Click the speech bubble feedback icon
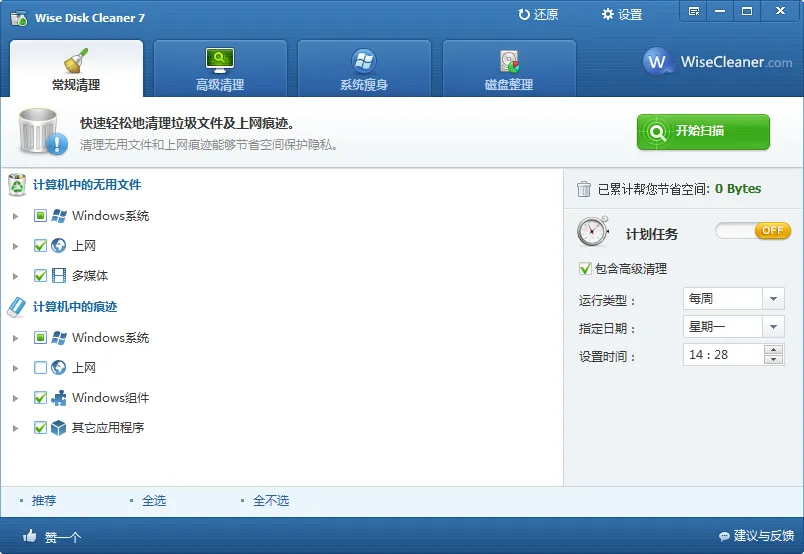The width and height of the screenshot is (804, 554). coord(724,537)
